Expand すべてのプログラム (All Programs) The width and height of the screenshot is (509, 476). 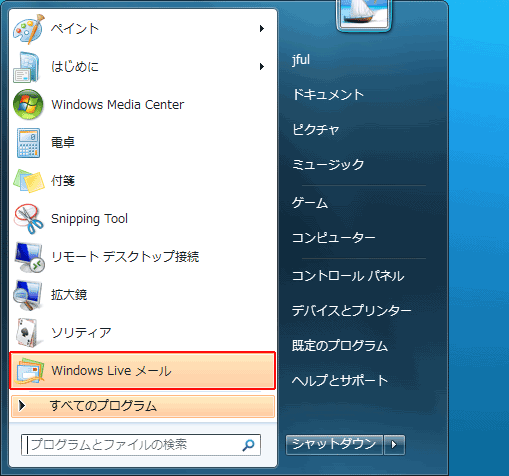pos(143,406)
